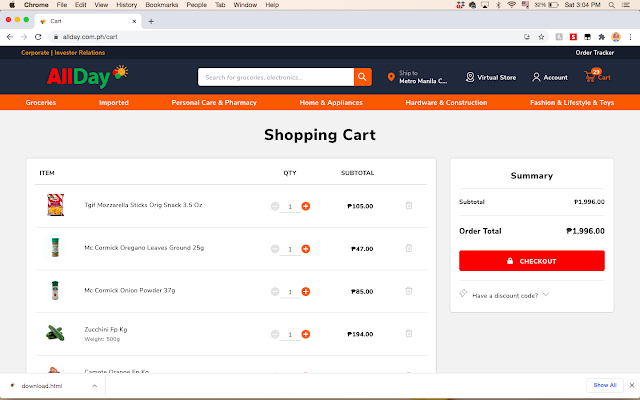The height and width of the screenshot is (400, 640).
Task: Delete Mc Cormick Oregano Leaves with trash icon
Action: click(409, 248)
